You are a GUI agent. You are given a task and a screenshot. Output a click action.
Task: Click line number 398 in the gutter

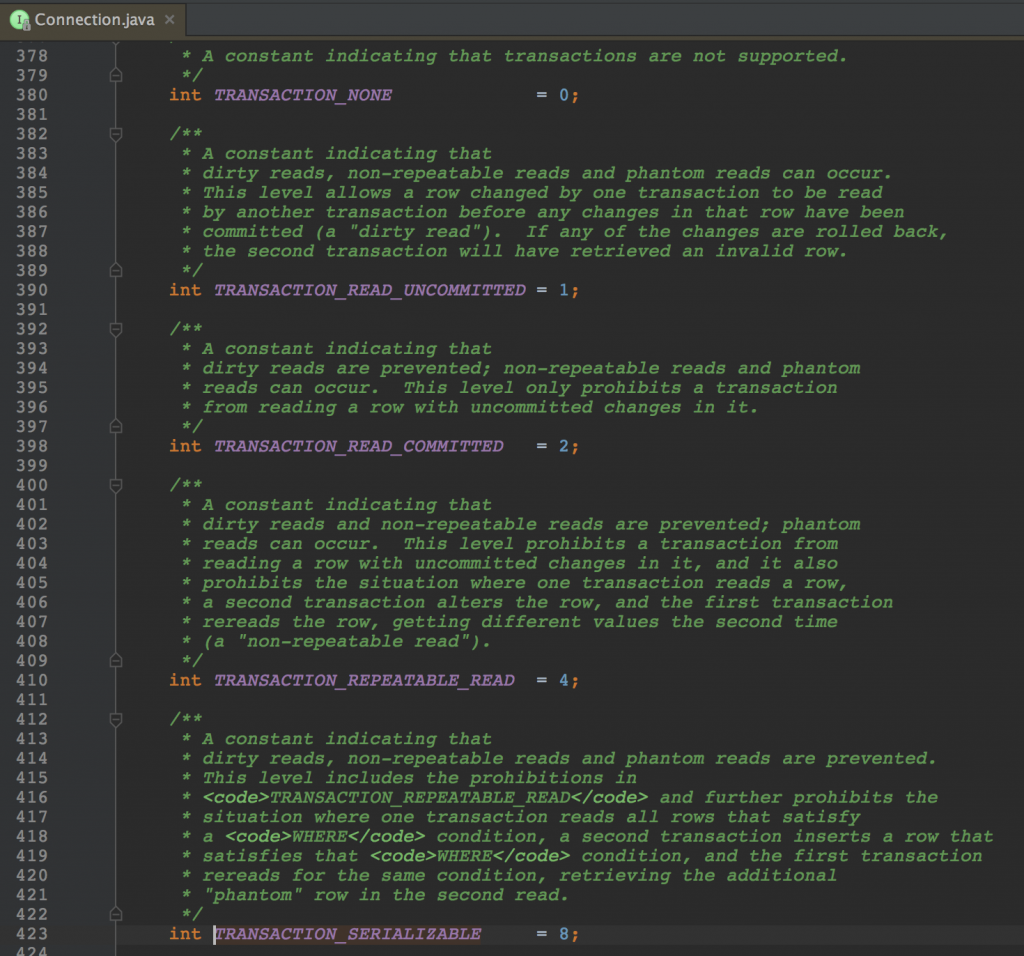point(32,447)
